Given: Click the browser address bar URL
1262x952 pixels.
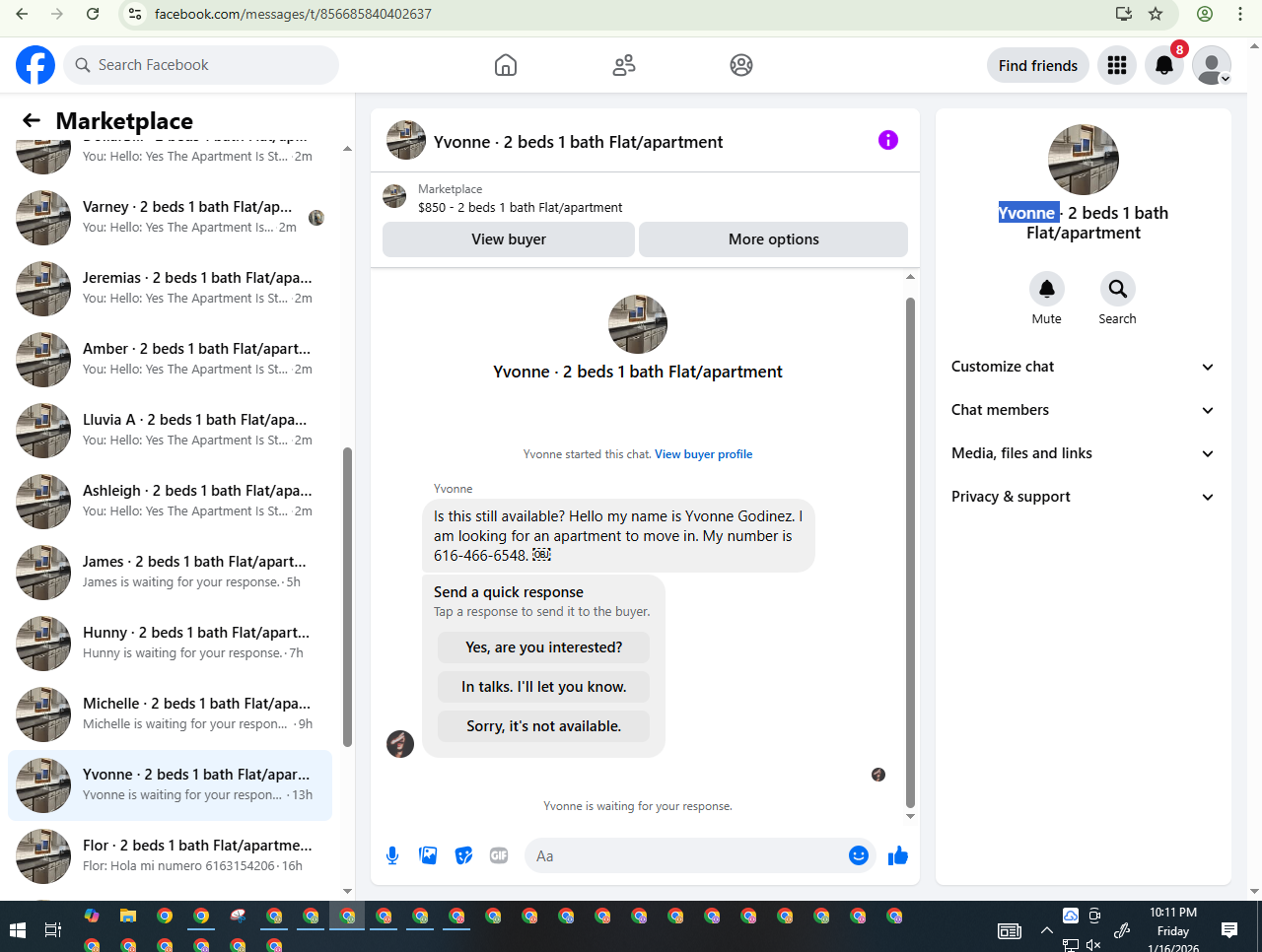Looking at the screenshot, I should (x=293, y=14).
